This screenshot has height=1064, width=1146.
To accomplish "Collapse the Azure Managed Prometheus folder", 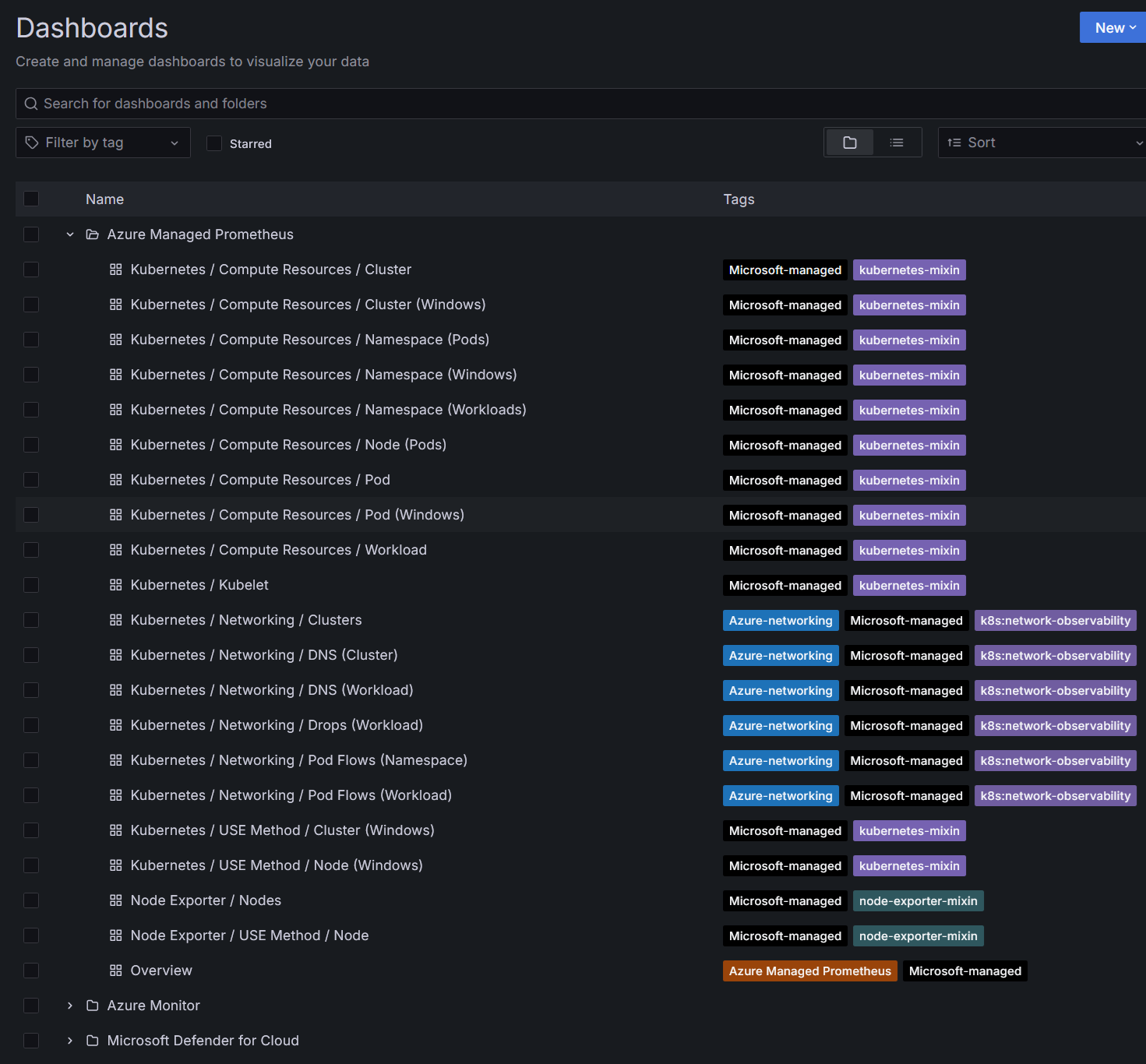I will point(70,234).
